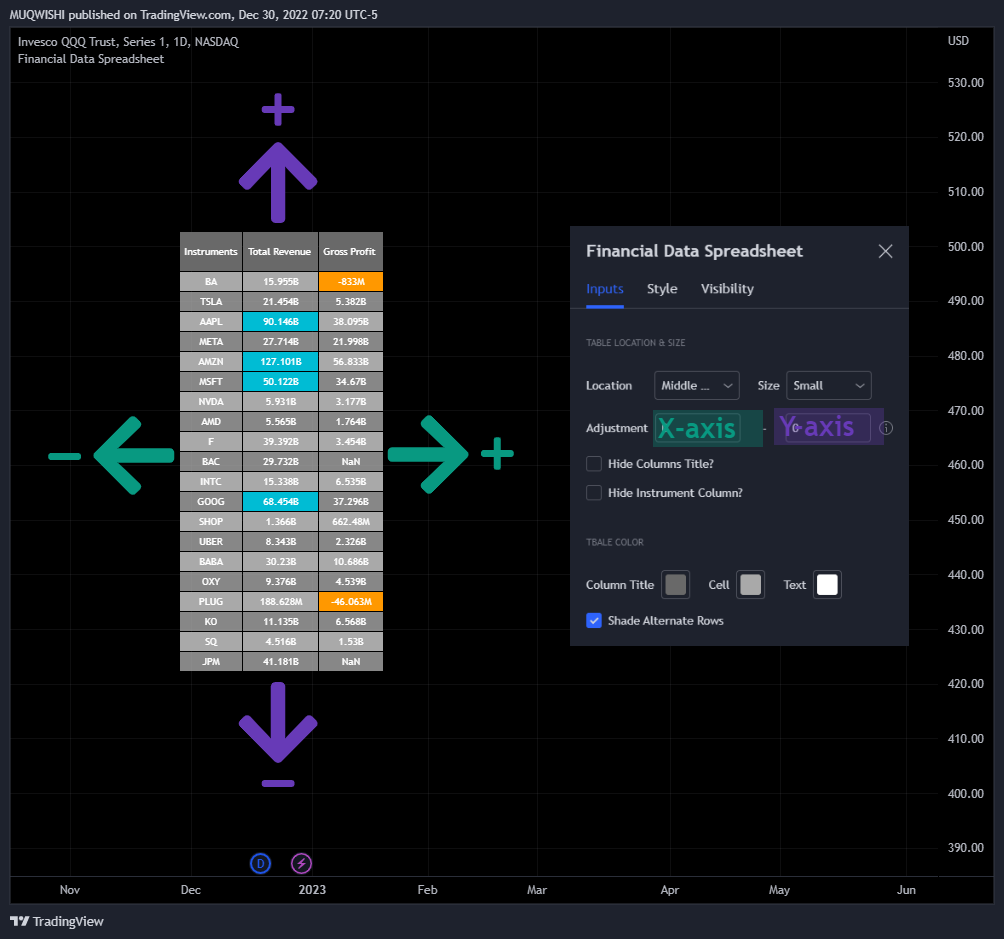
Task: Uncheck Shade Alternate Rows
Action: [594, 621]
